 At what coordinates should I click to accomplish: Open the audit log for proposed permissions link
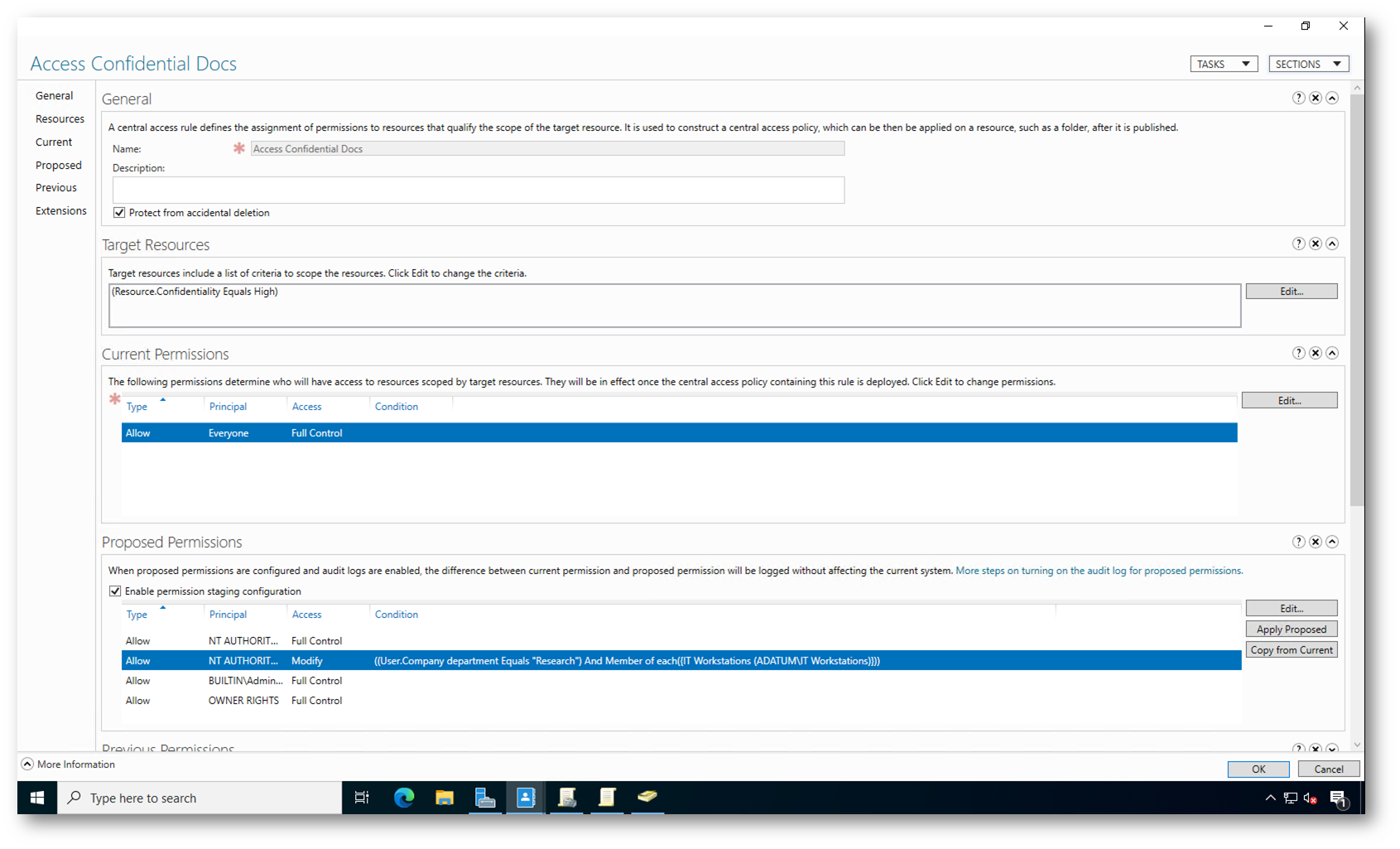pos(1099,571)
